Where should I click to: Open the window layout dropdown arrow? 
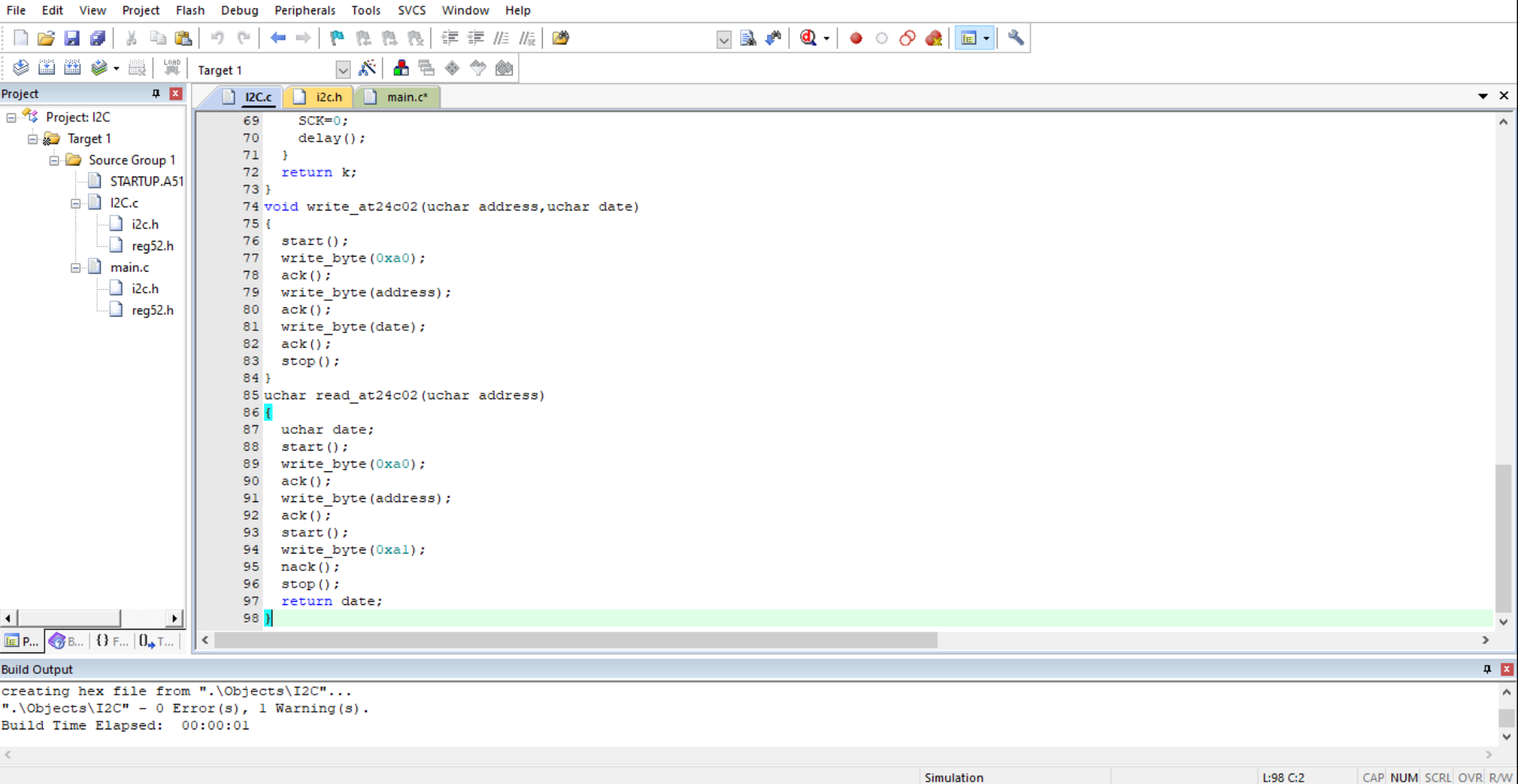click(986, 38)
